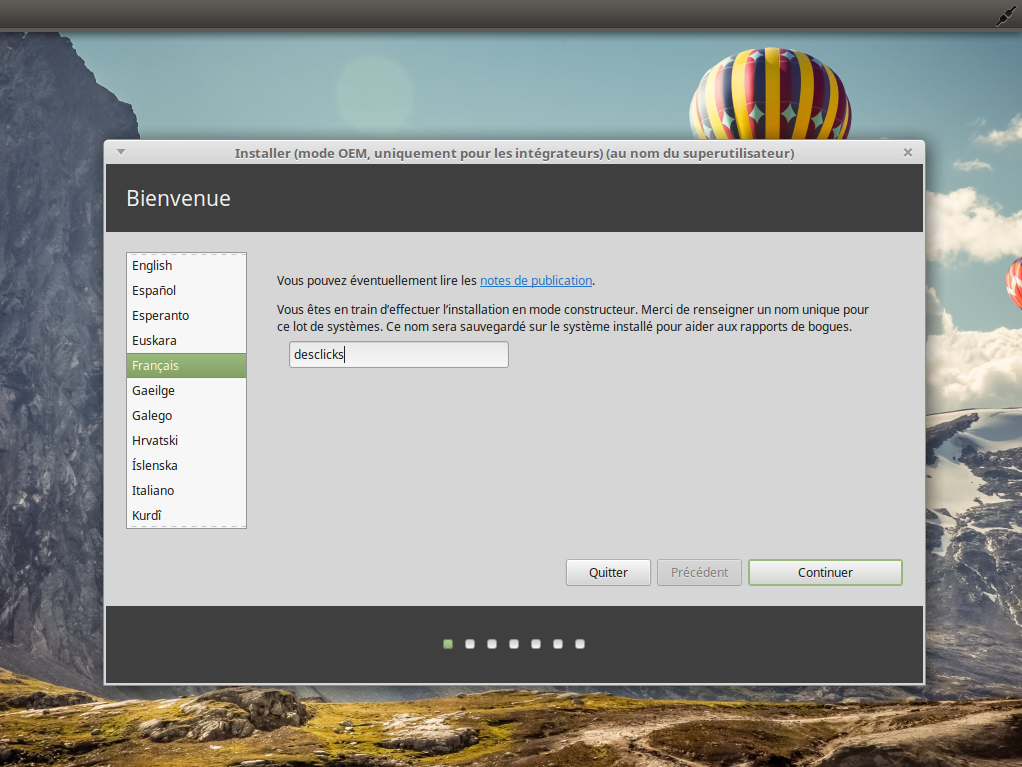Click the batch name field containing "desclicks"
The image size is (1022, 767).
click(398, 355)
